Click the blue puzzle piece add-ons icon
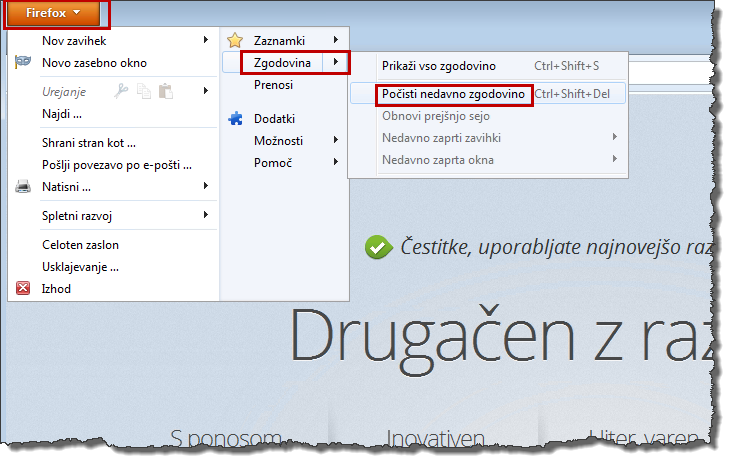 (x=235, y=119)
